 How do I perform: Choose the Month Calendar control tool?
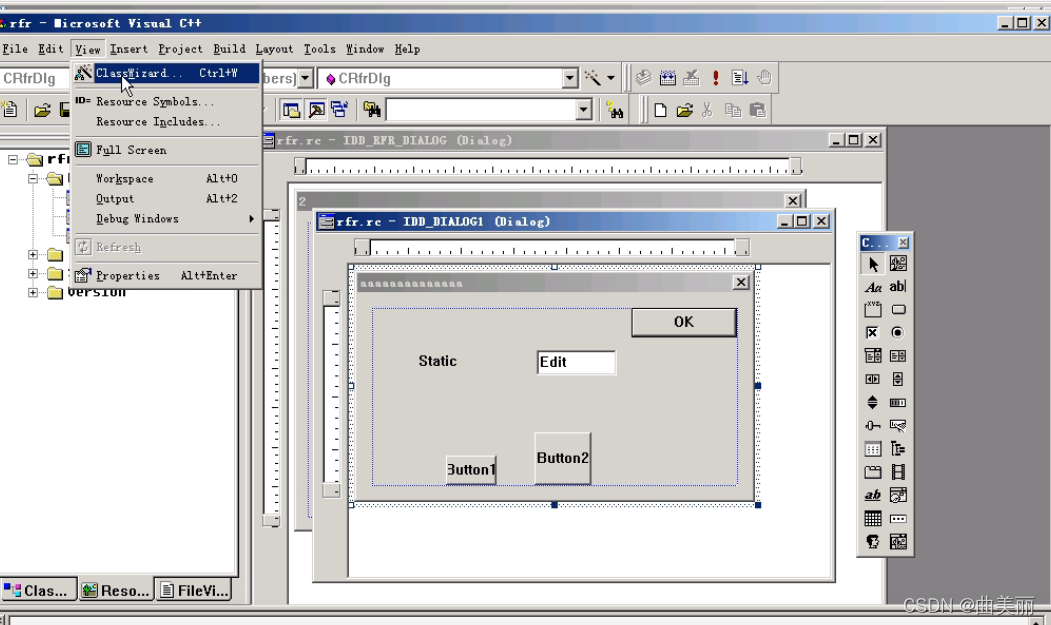click(873, 518)
